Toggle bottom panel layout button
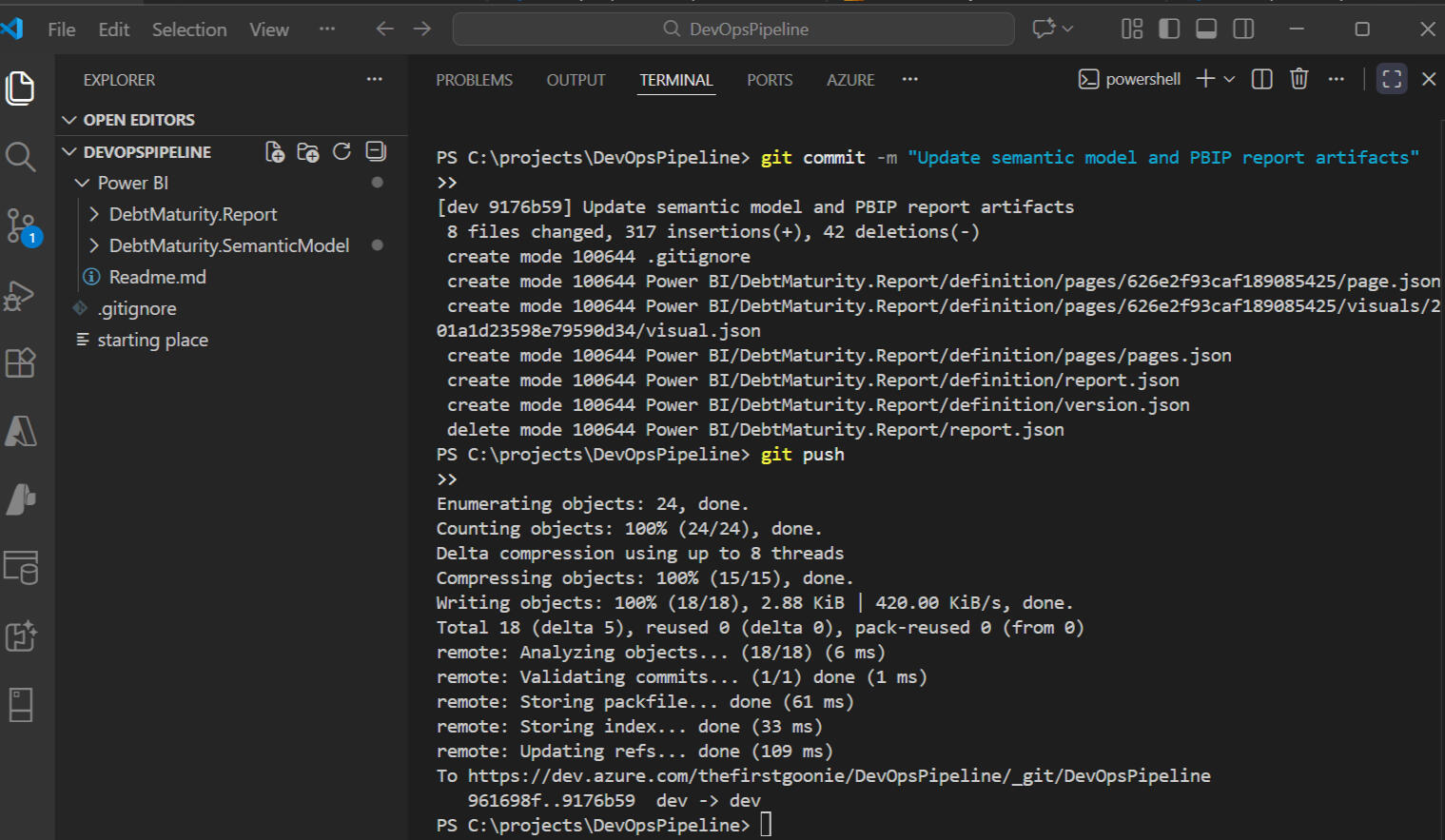Image resolution: width=1445 pixels, height=840 pixels. [1206, 29]
